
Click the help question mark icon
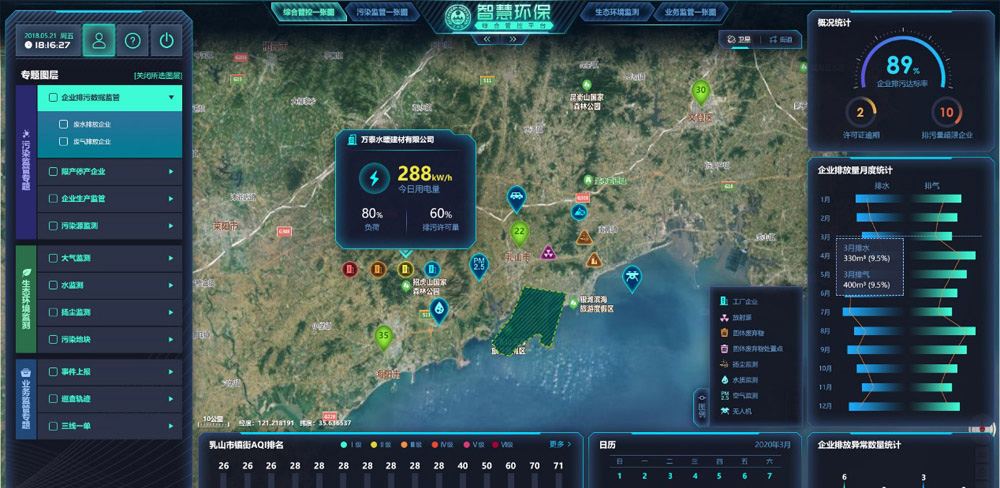[133, 41]
